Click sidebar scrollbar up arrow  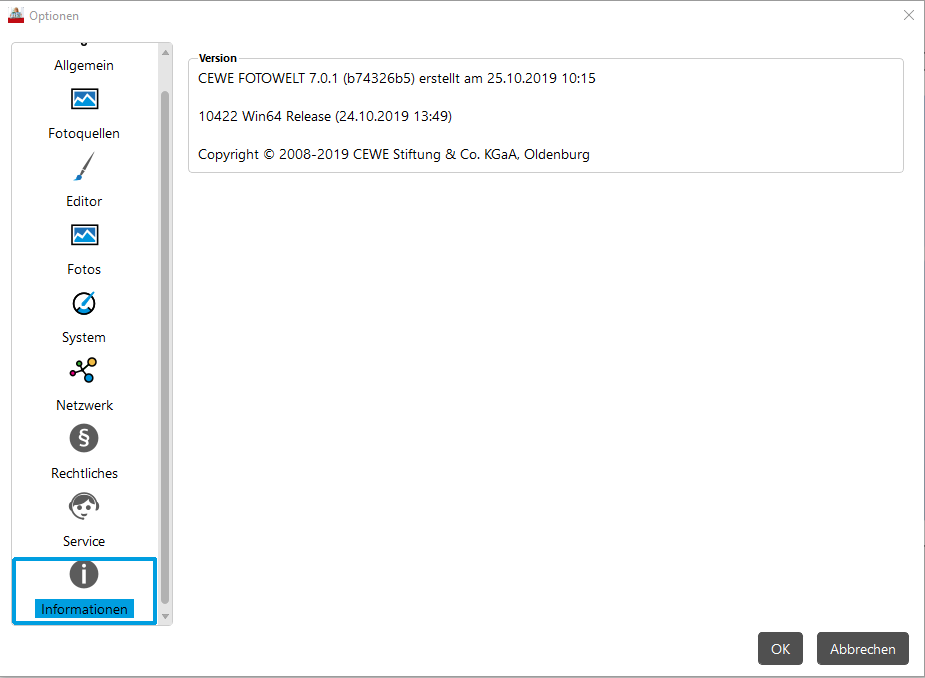coord(165,53)
